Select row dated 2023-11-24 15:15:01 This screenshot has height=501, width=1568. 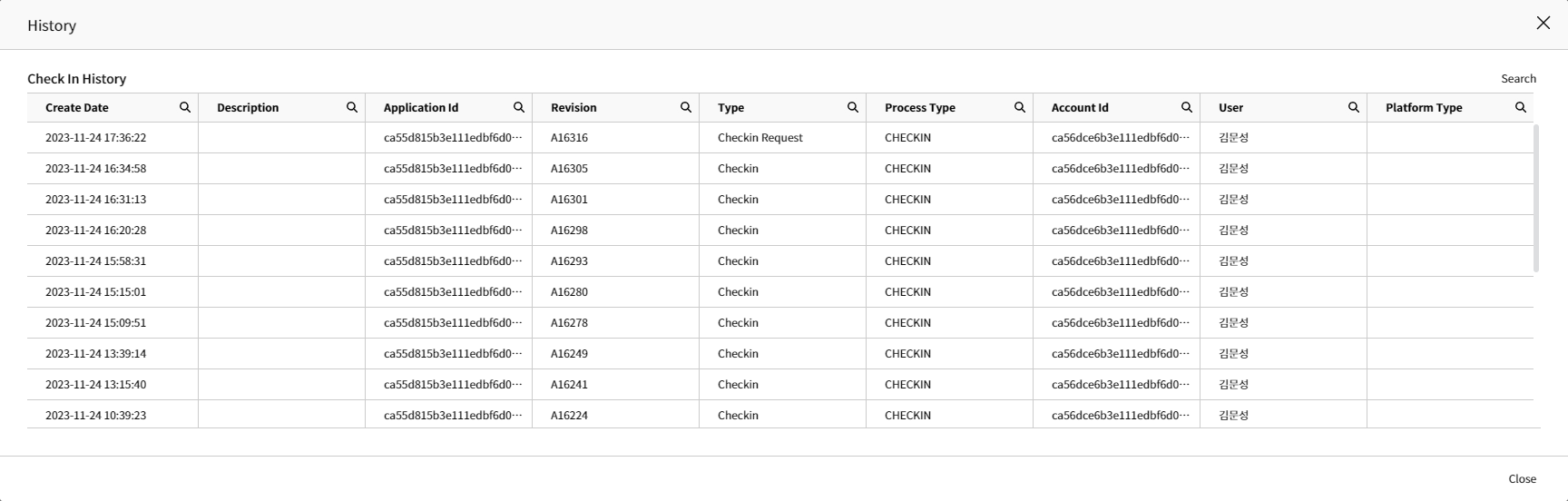tap(780, 292)
